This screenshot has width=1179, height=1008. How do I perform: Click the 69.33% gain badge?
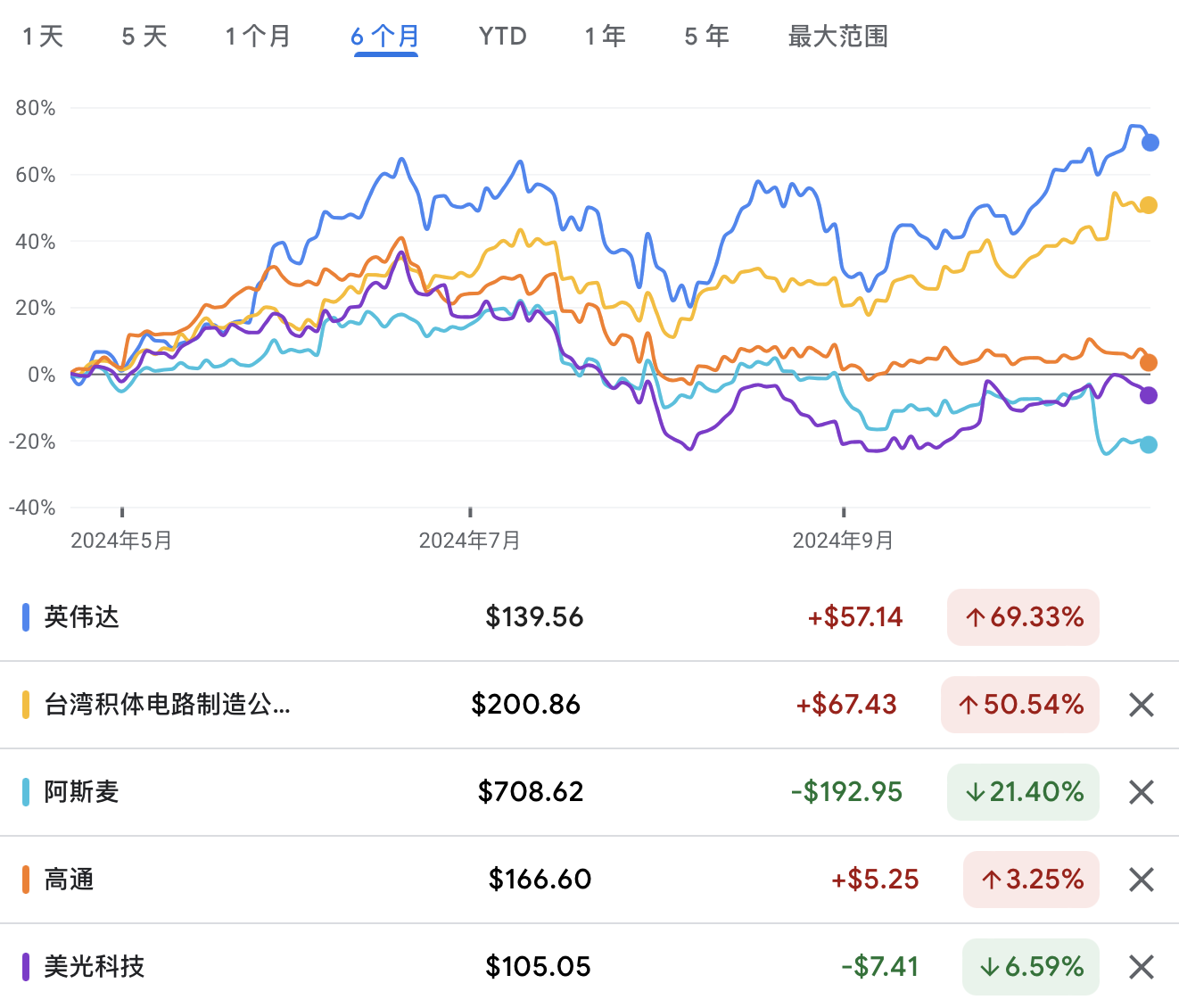1023,617
